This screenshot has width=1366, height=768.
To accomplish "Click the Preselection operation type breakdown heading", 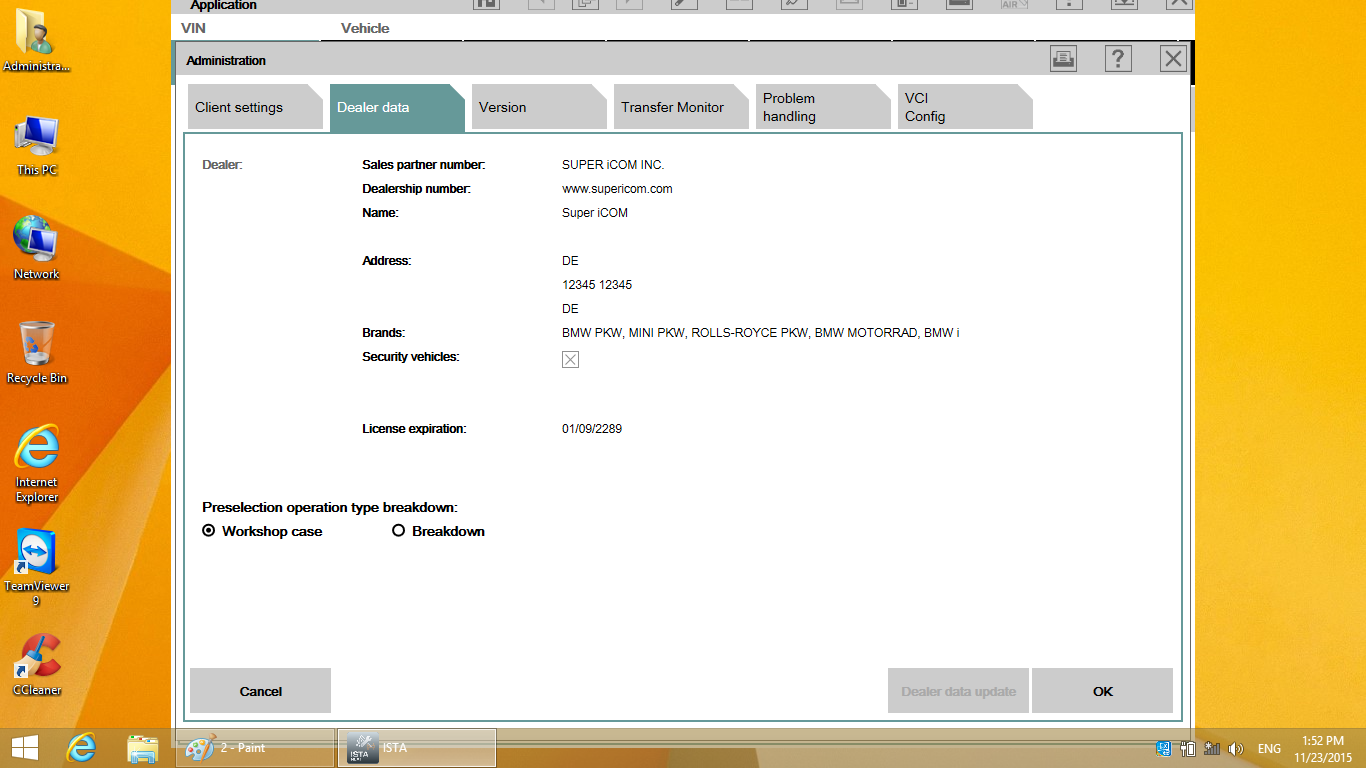I will [x=330, y=508].
